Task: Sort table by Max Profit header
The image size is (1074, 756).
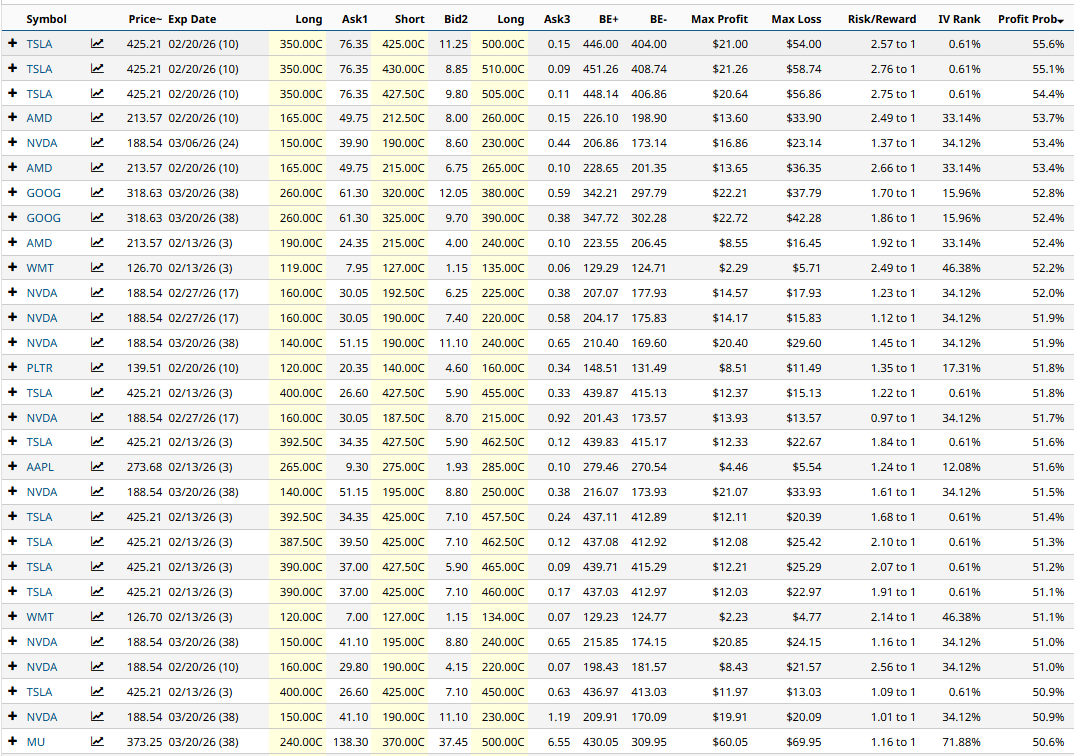Action: click(x=719, y=19)
